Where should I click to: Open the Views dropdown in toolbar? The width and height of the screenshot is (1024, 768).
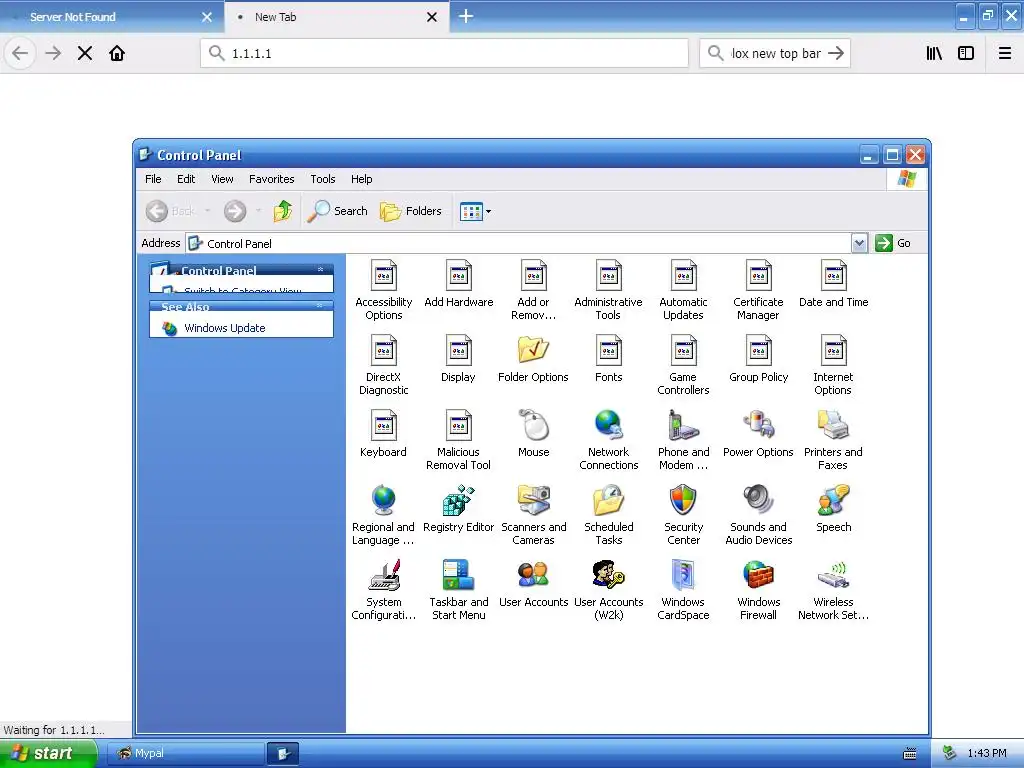coord(475,211)
